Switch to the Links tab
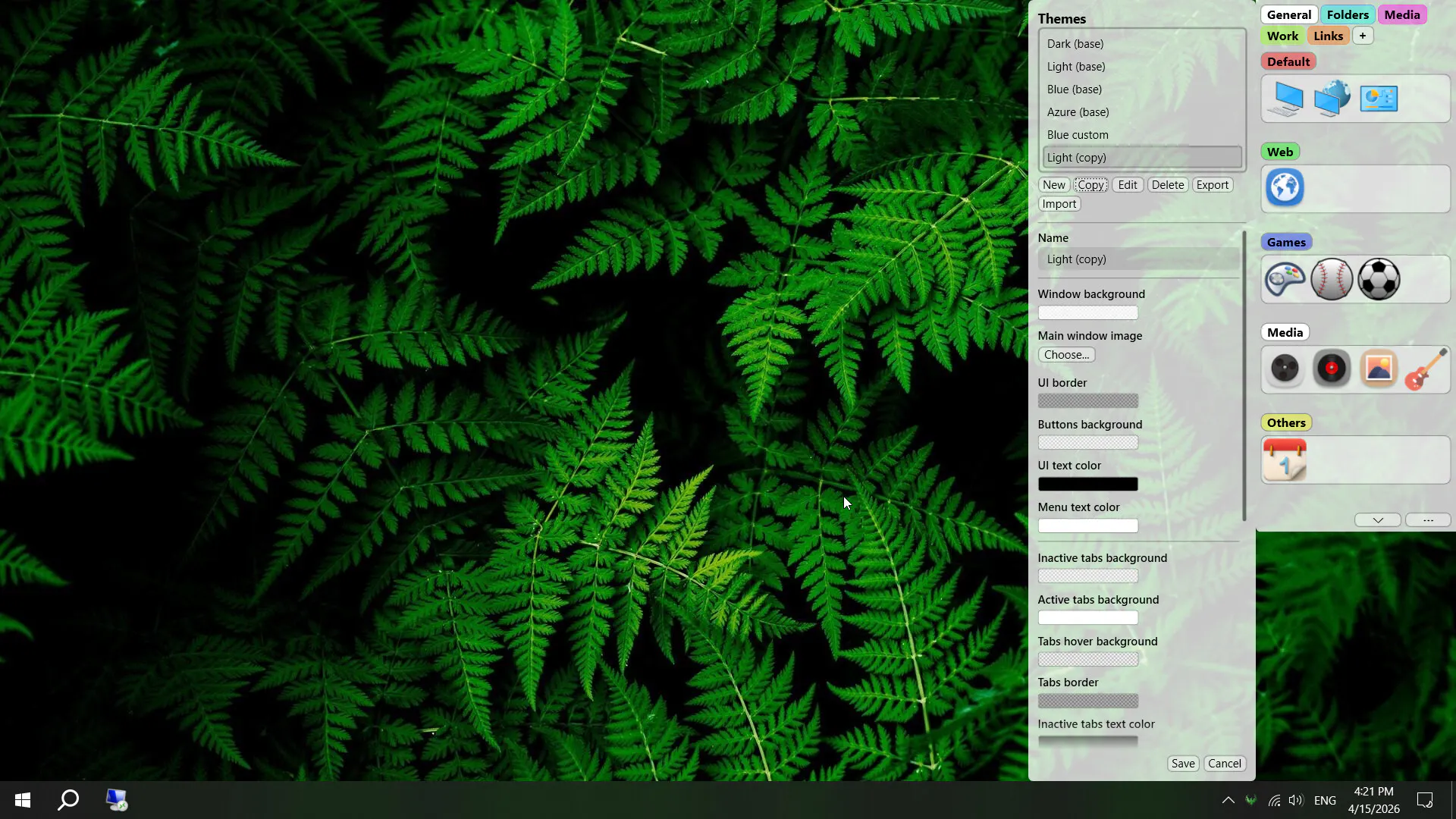This screenshot has height=819, width=1456. [1329, 36]
